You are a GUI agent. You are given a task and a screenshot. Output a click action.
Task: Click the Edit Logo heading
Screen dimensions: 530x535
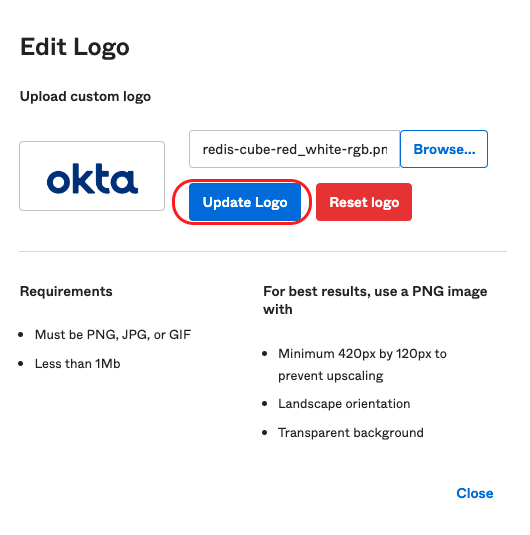click(75, 47)
